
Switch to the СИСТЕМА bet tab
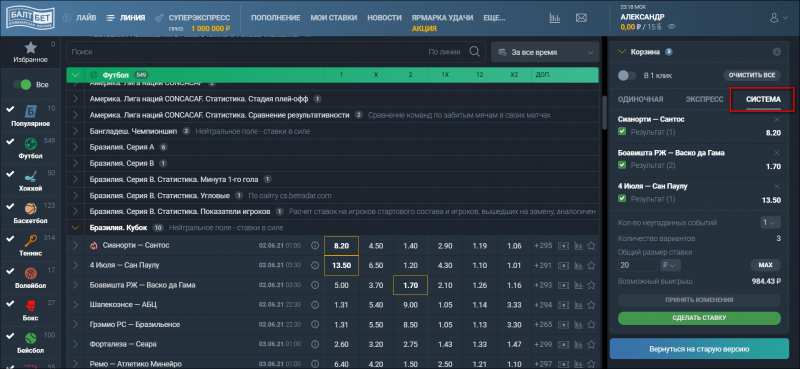pyautogui.click(x=763, y=99)
